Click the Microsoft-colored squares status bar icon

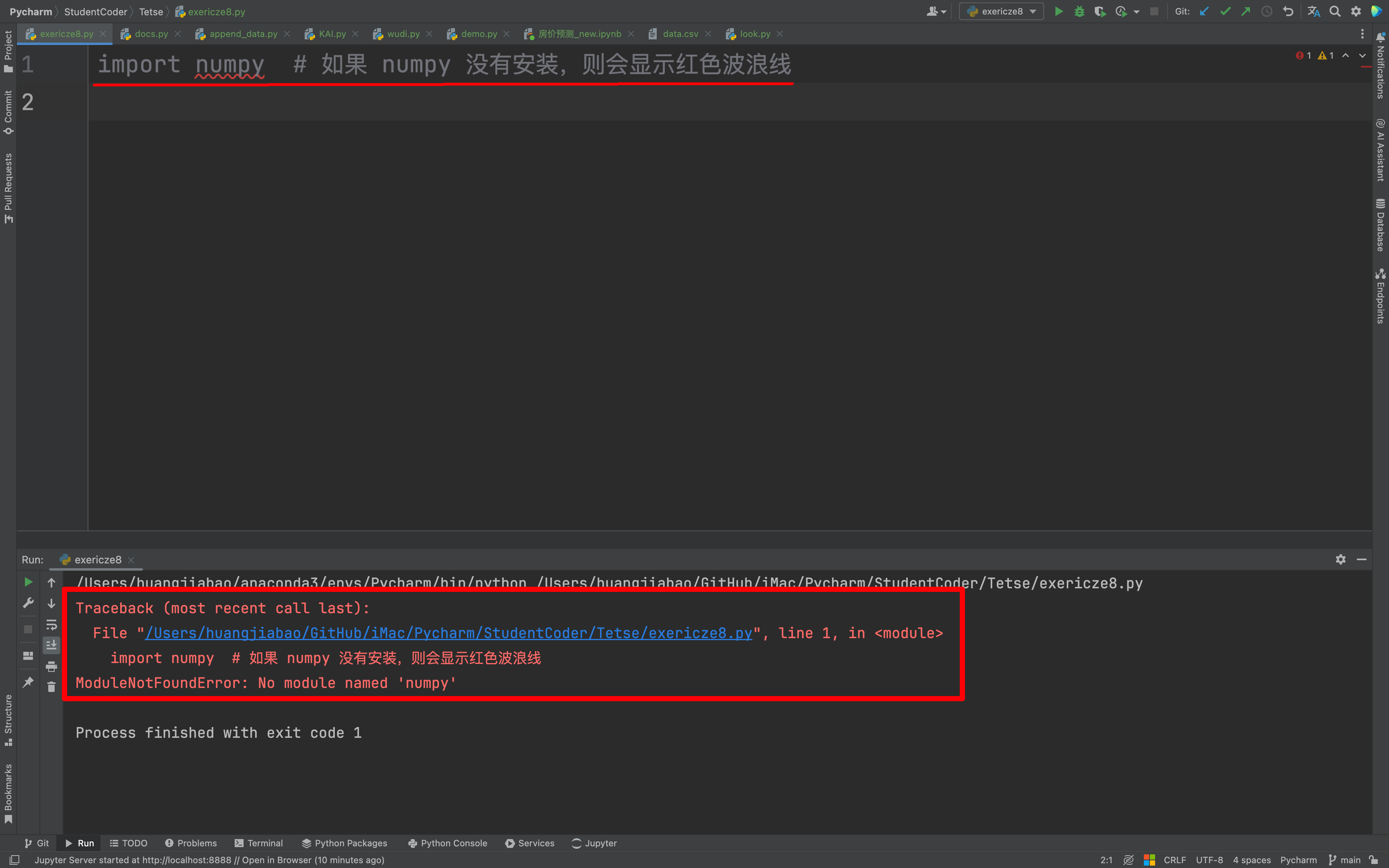[x=1149, y=860]
